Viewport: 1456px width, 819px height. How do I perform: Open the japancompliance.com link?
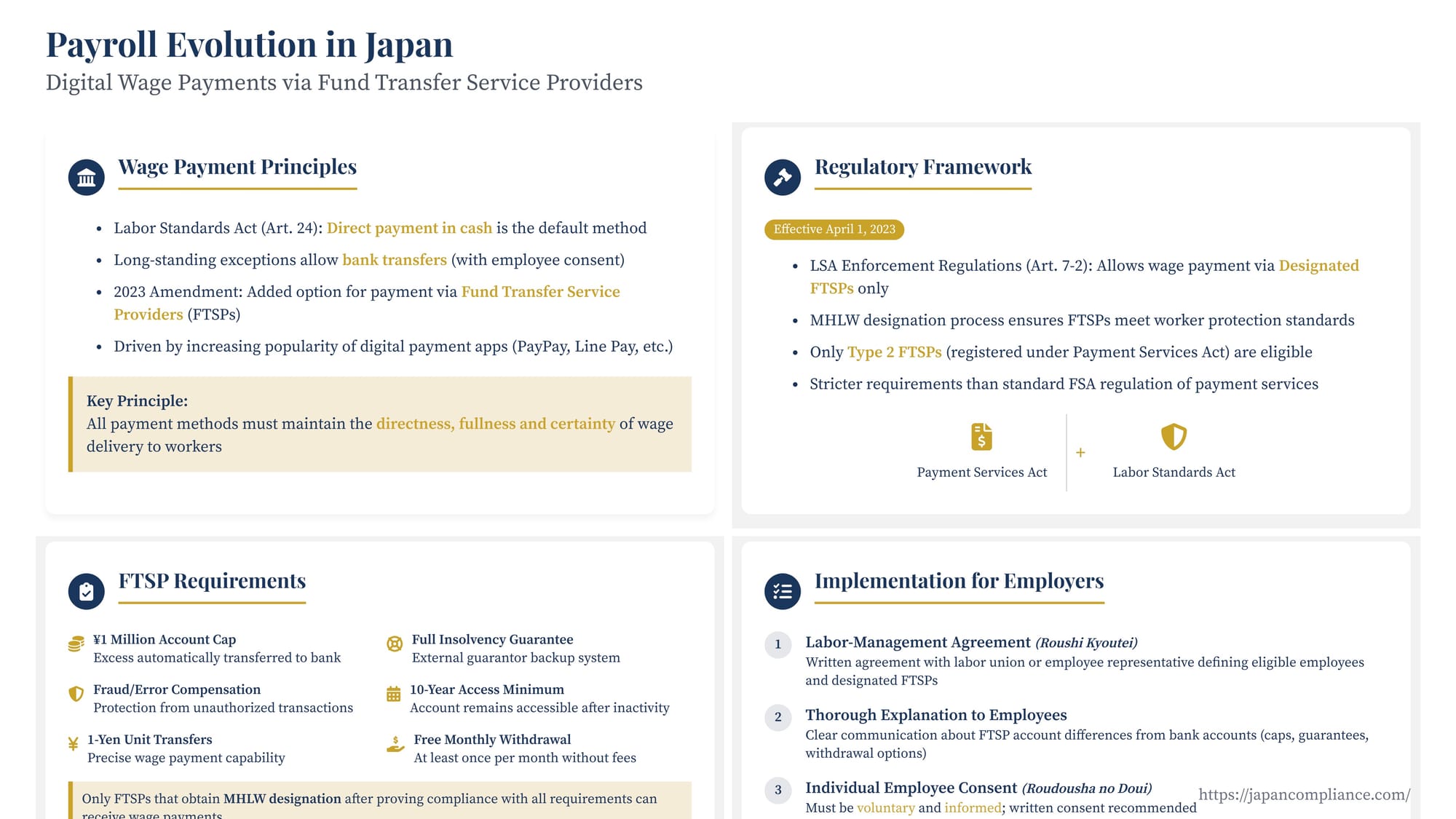1304,794
